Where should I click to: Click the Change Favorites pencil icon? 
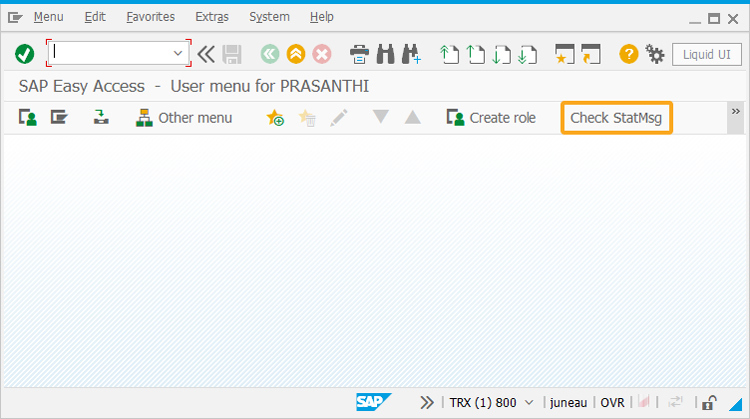click(339, 118)
